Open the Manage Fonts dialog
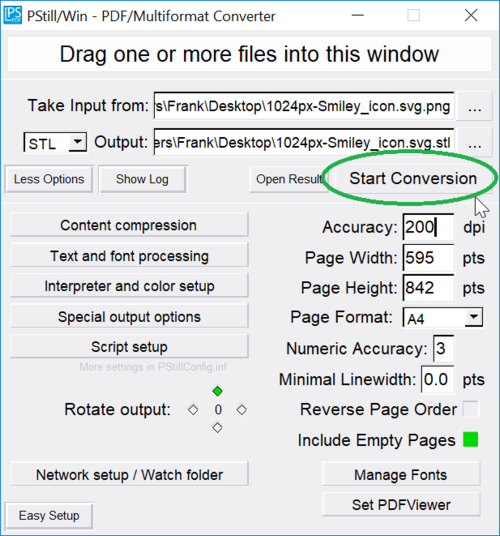 (401, 474)
